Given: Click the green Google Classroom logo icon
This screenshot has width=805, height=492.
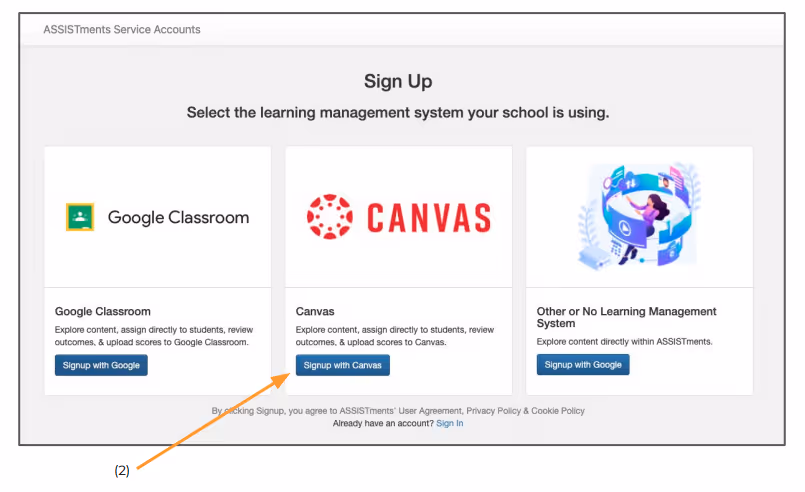Looking at the screenshot, I should pyautogui.click(x=80, y=217).
